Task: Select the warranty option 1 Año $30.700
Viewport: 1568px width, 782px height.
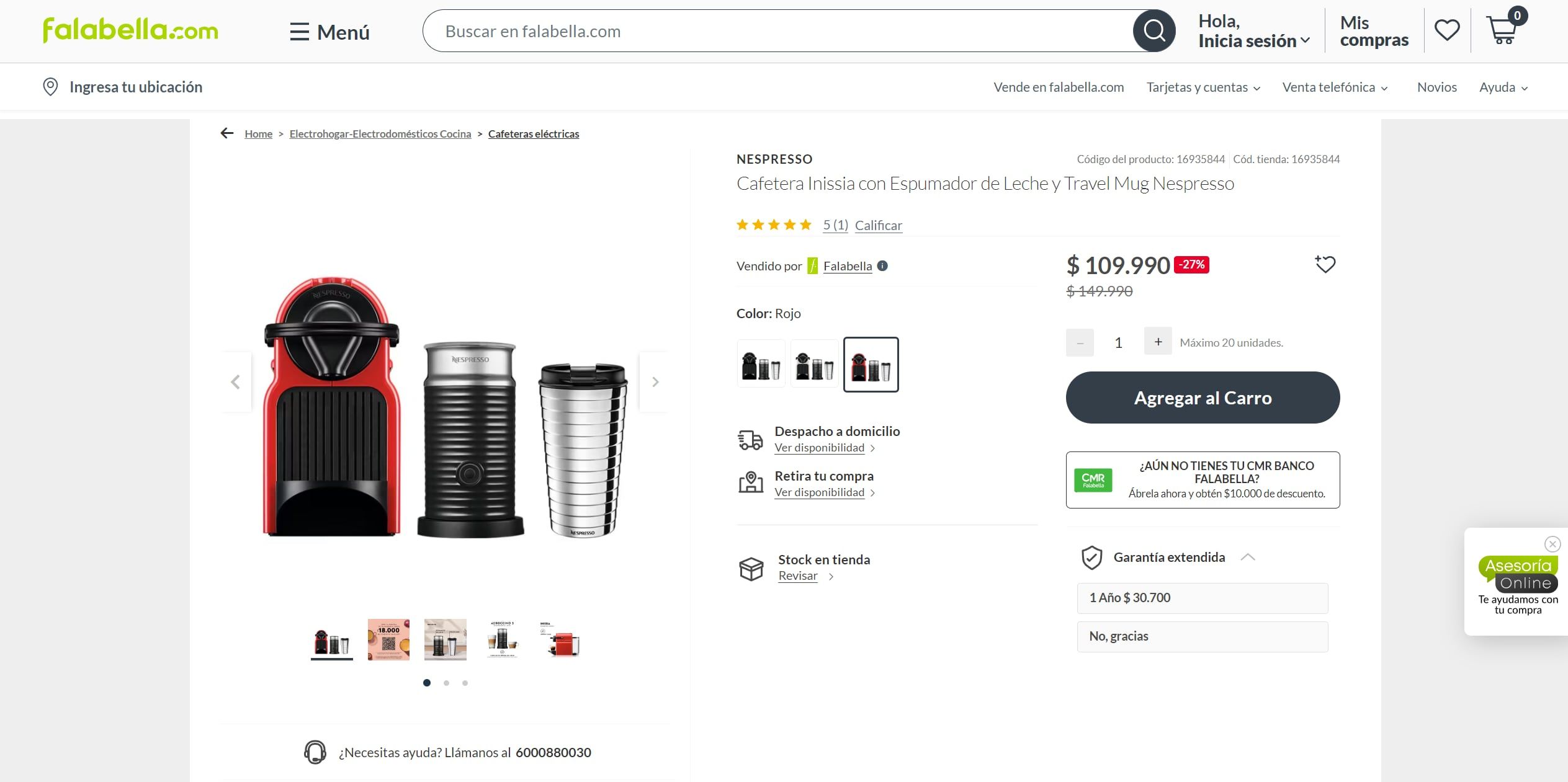Action: point(1202,598)
